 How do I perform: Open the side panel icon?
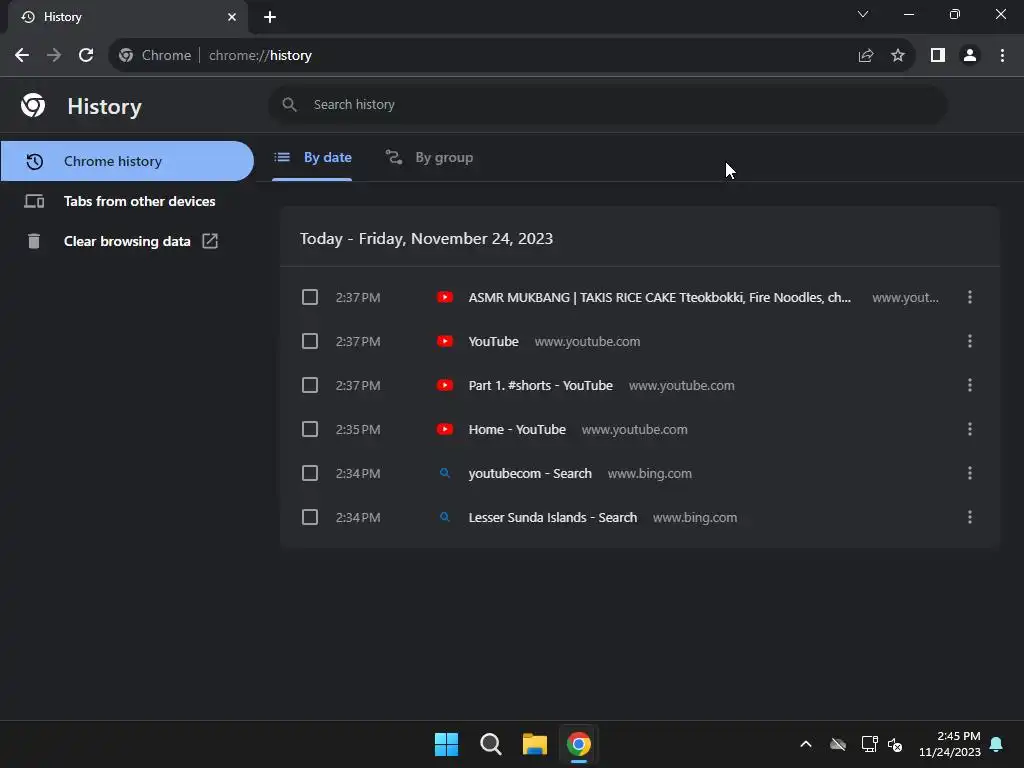[938, 56]
